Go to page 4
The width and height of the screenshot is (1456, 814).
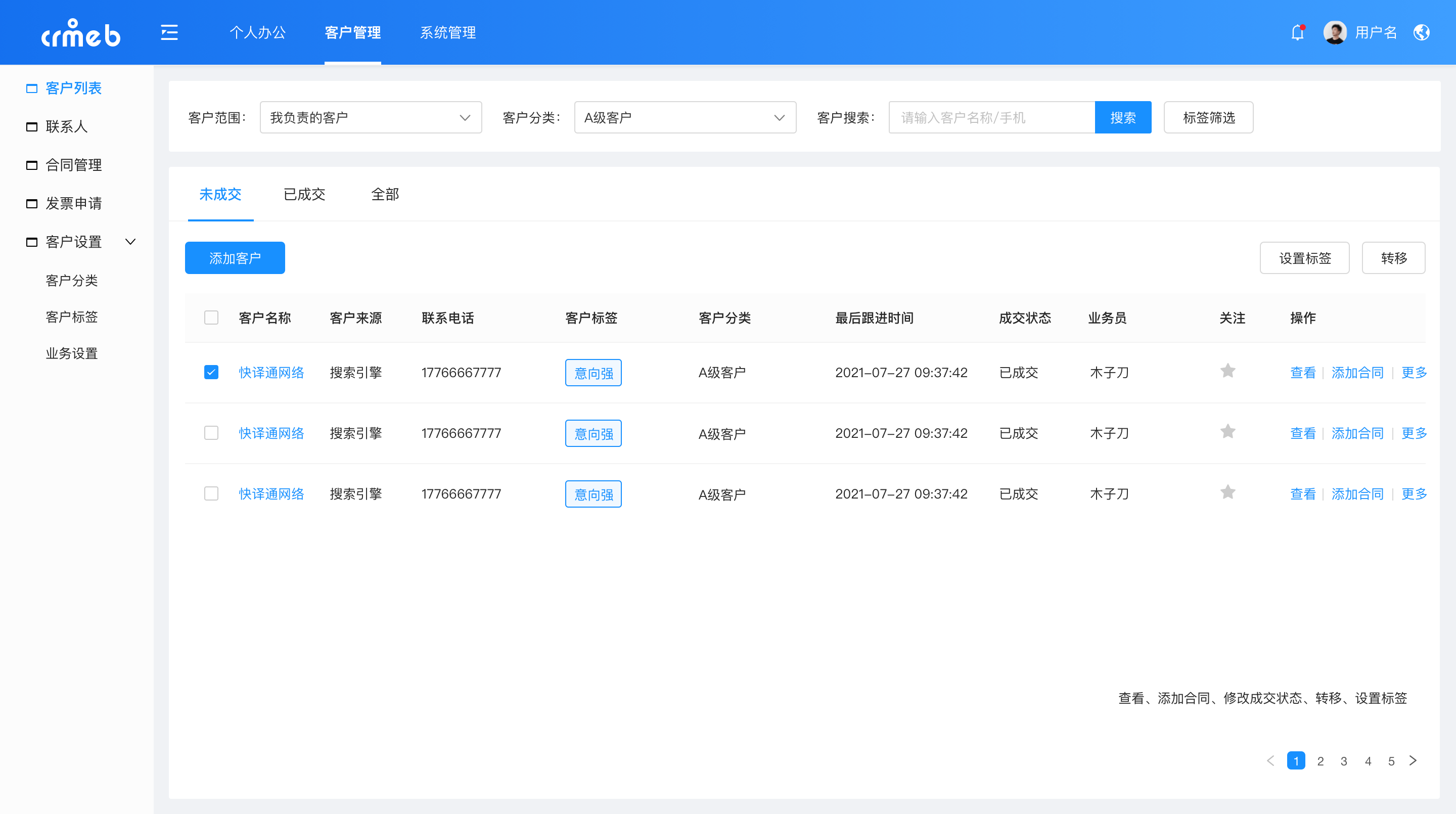click(1368, 761)
